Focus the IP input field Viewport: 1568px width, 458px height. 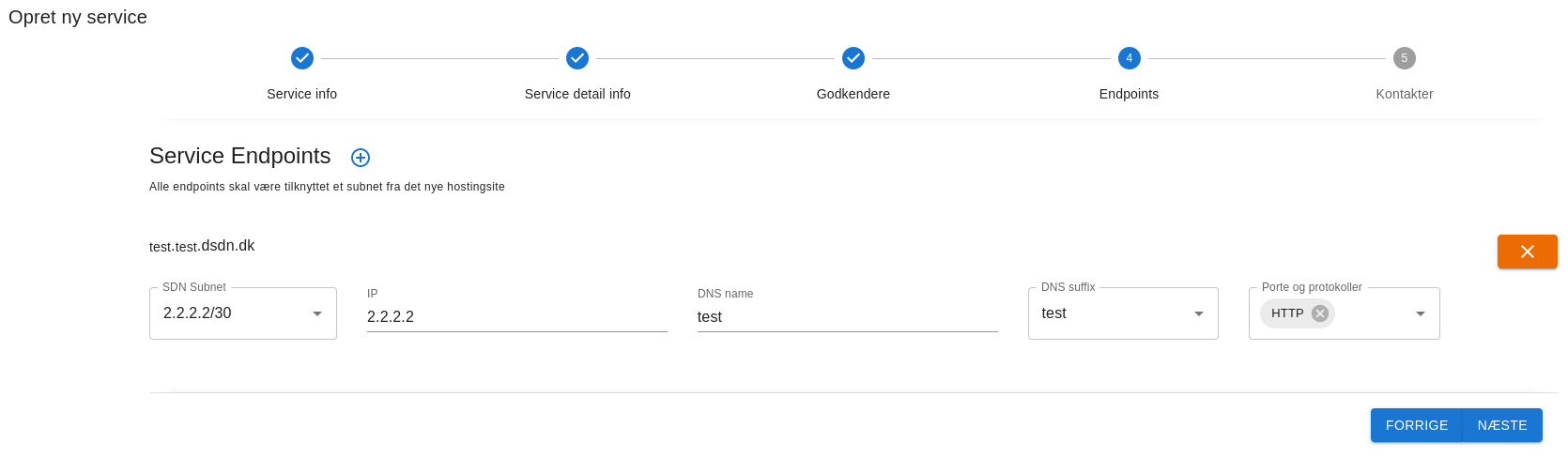coord(516,317)
